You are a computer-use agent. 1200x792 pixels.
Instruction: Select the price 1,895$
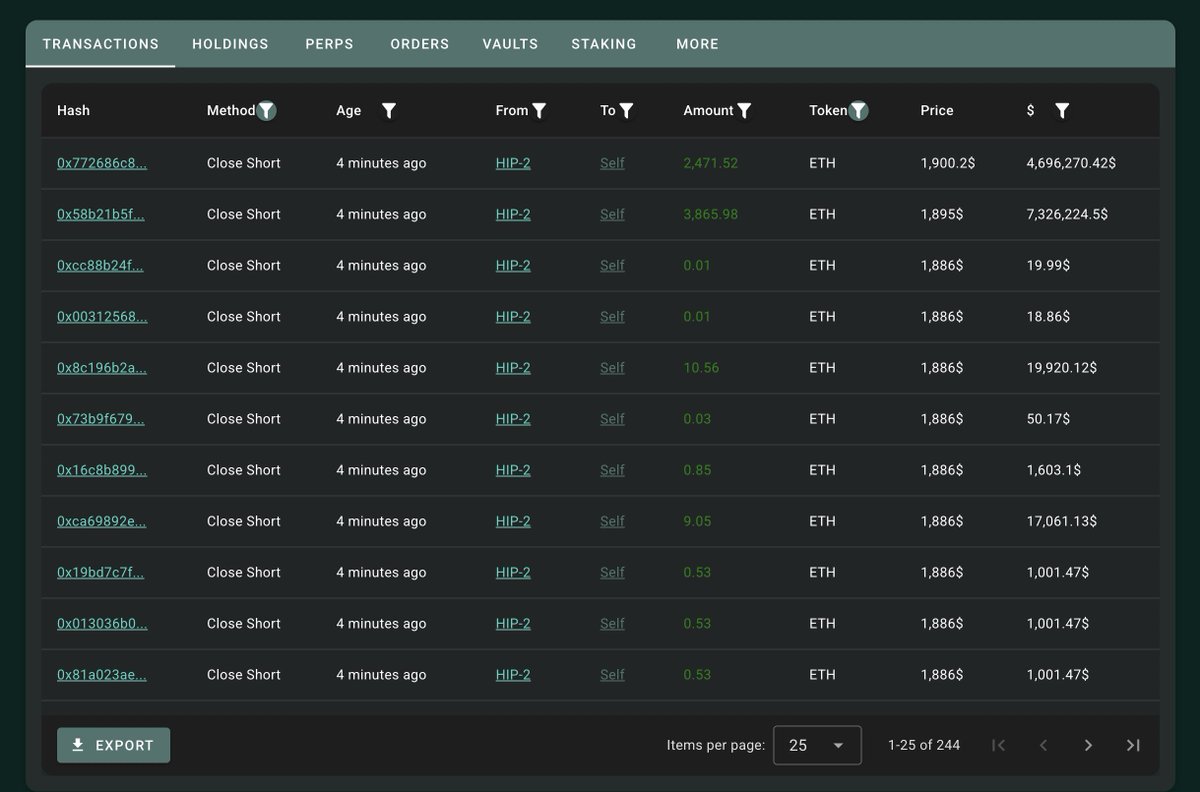tap(942, 214)
